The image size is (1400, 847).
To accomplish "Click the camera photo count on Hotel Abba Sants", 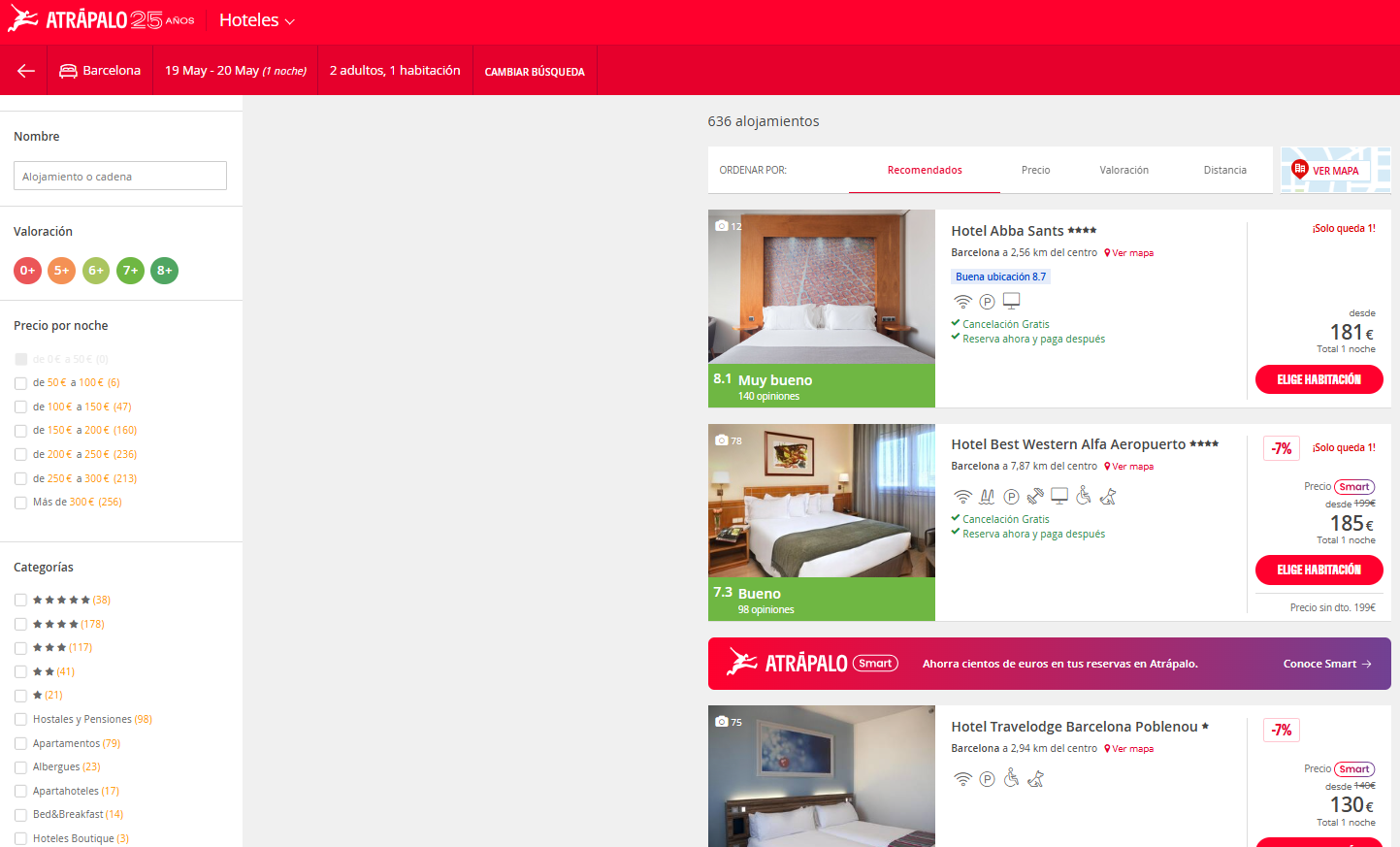I will coord(729,226).
